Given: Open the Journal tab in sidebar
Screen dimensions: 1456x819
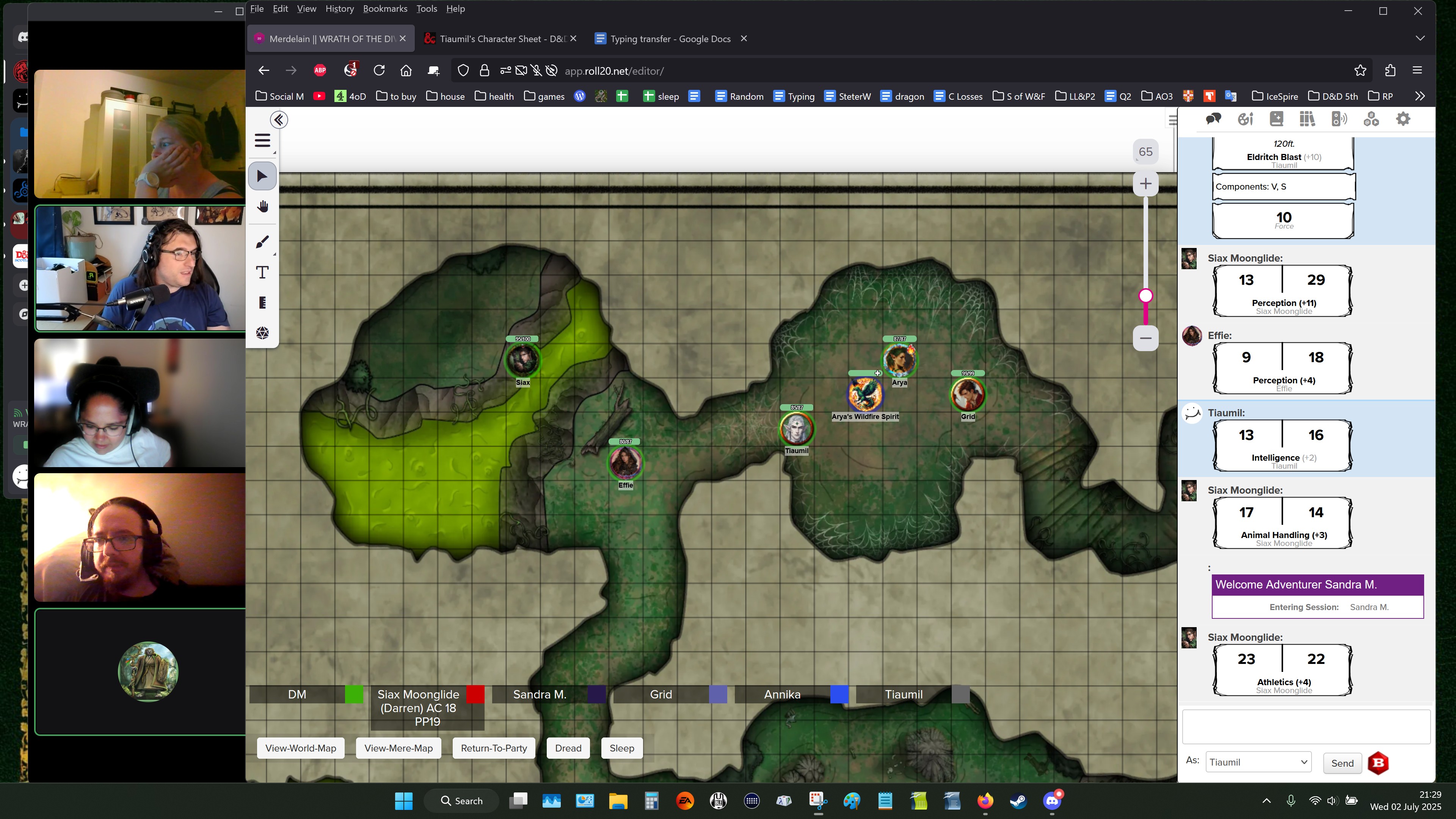Looking at the screenshot, I should [1276, 119].
